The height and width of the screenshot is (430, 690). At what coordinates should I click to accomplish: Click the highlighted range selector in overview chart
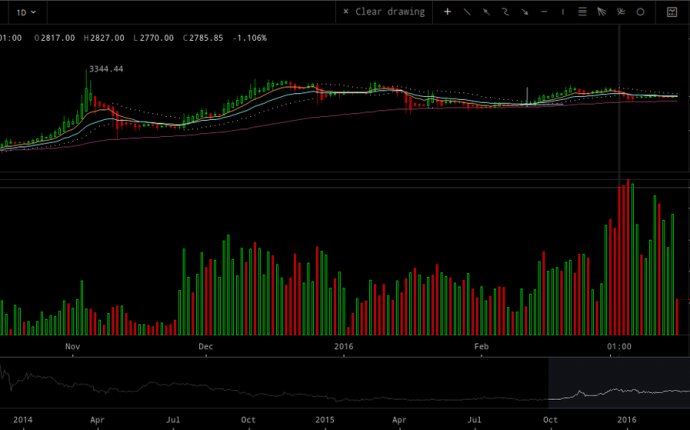[619, 383]
